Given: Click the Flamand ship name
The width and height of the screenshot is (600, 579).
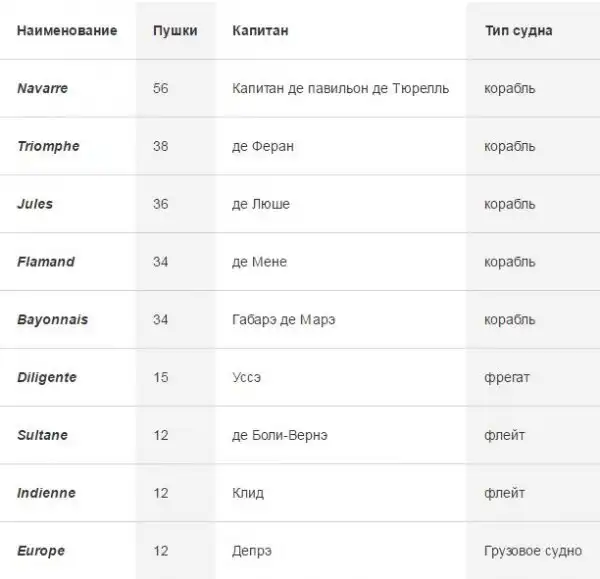Looking at the screenshot, I should [x=46, y=262].
